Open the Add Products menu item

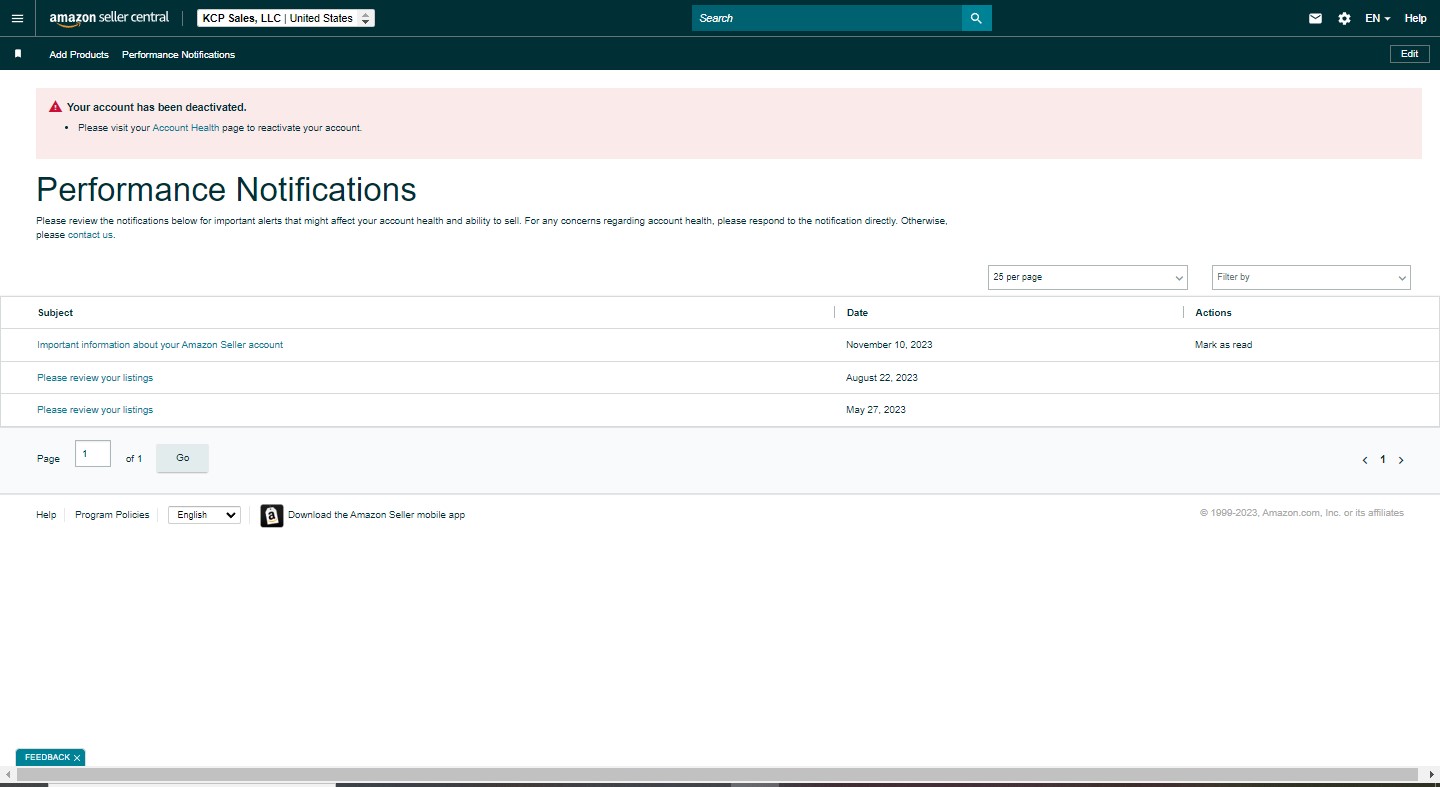coord(79,54)
